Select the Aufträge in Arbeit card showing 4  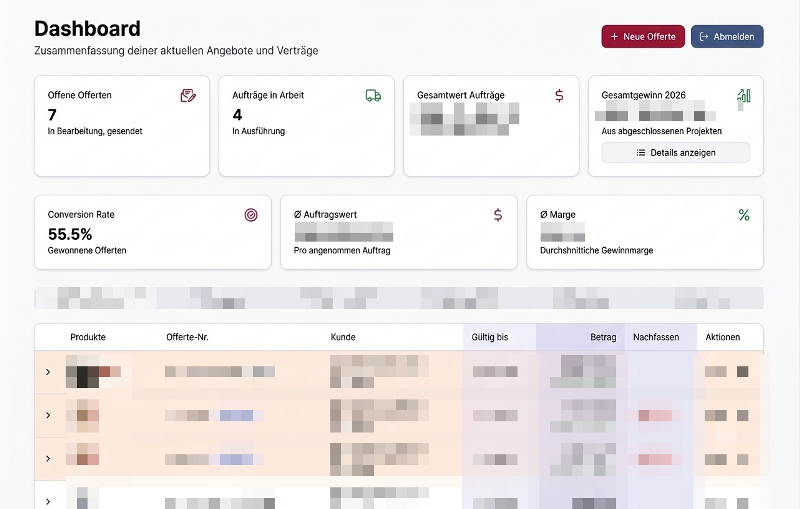pyautogui.click(x=307, y=126)
